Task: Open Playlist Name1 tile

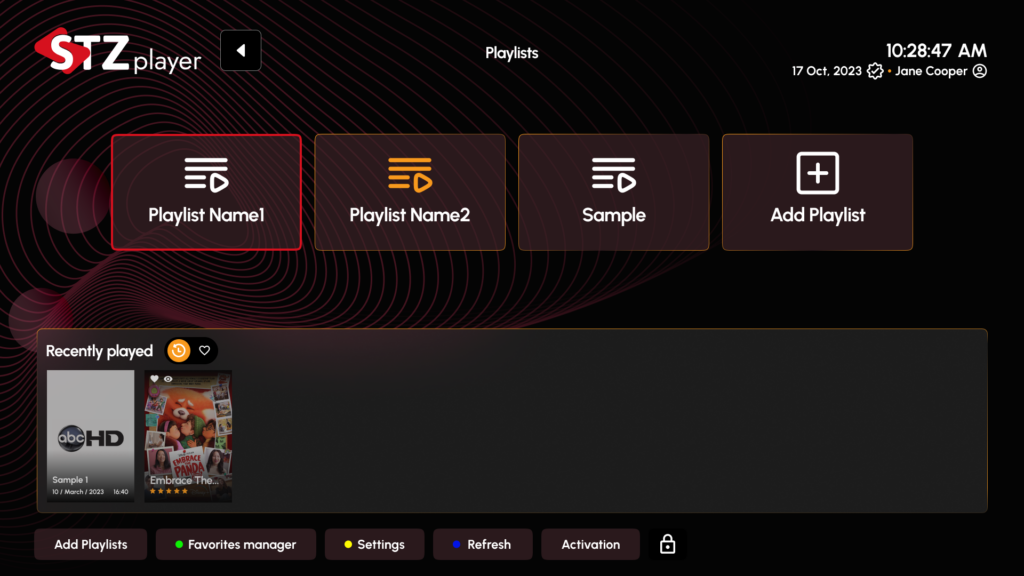Action: click(206, 193)
